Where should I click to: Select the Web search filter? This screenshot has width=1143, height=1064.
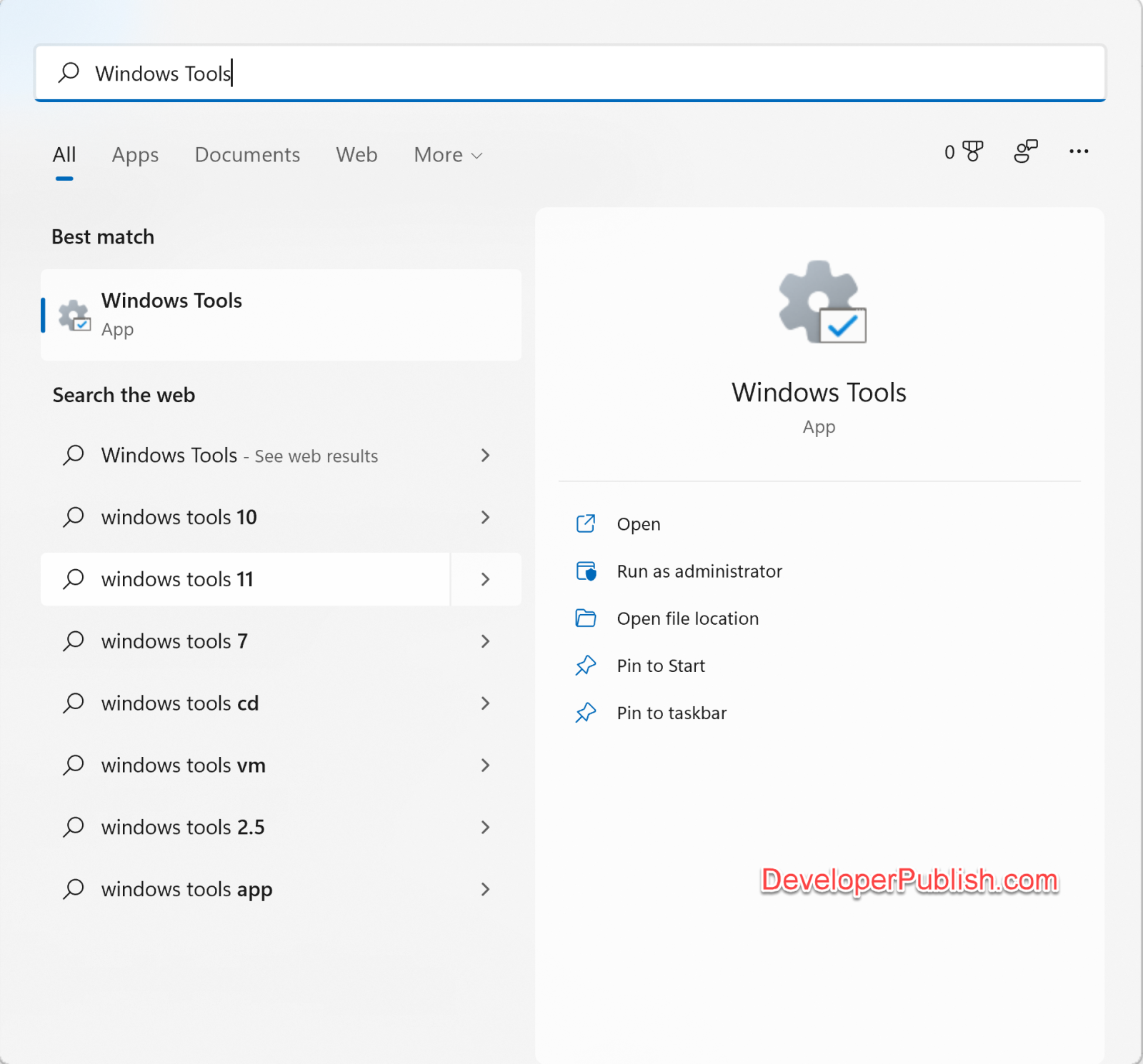point(356,155)
